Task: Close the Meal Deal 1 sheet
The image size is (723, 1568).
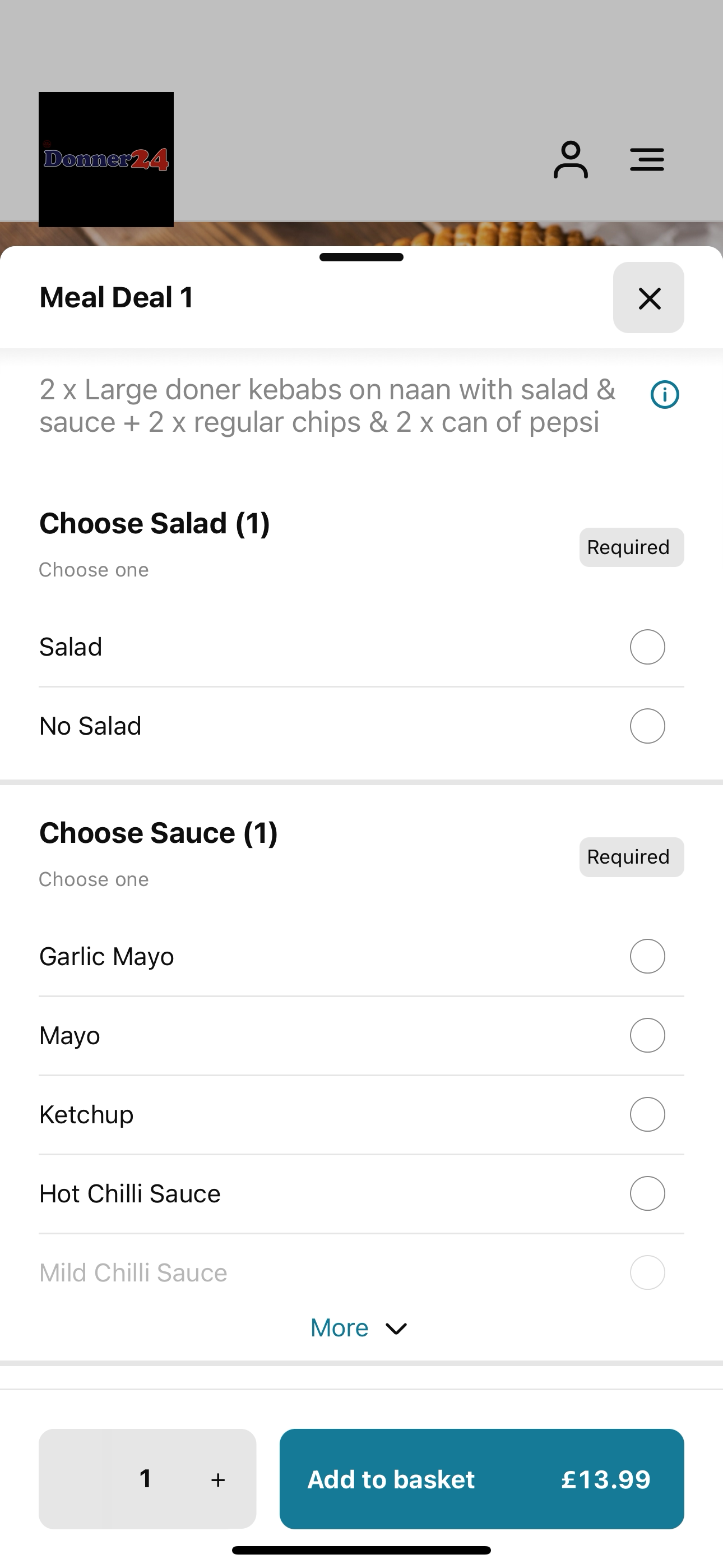Action: [649, 298]
